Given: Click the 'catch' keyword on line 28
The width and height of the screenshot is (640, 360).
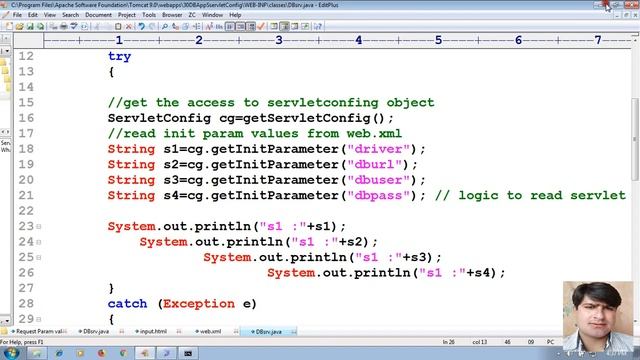Looking at the screenshot, I should point(127,304).
